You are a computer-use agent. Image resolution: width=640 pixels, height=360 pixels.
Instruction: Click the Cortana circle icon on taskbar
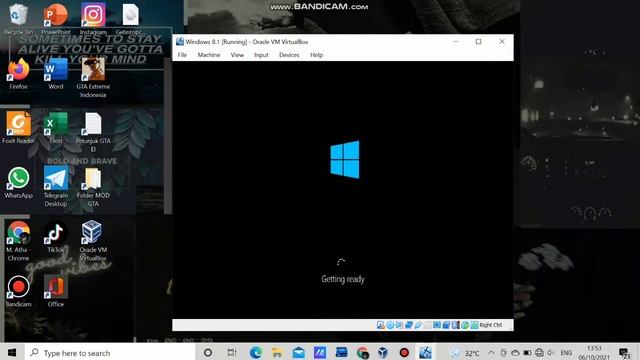(207, 353)
